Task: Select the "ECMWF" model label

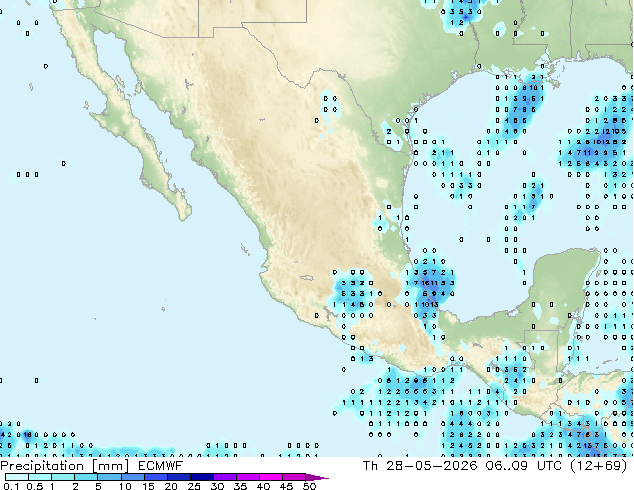Action: coord(161,466)
